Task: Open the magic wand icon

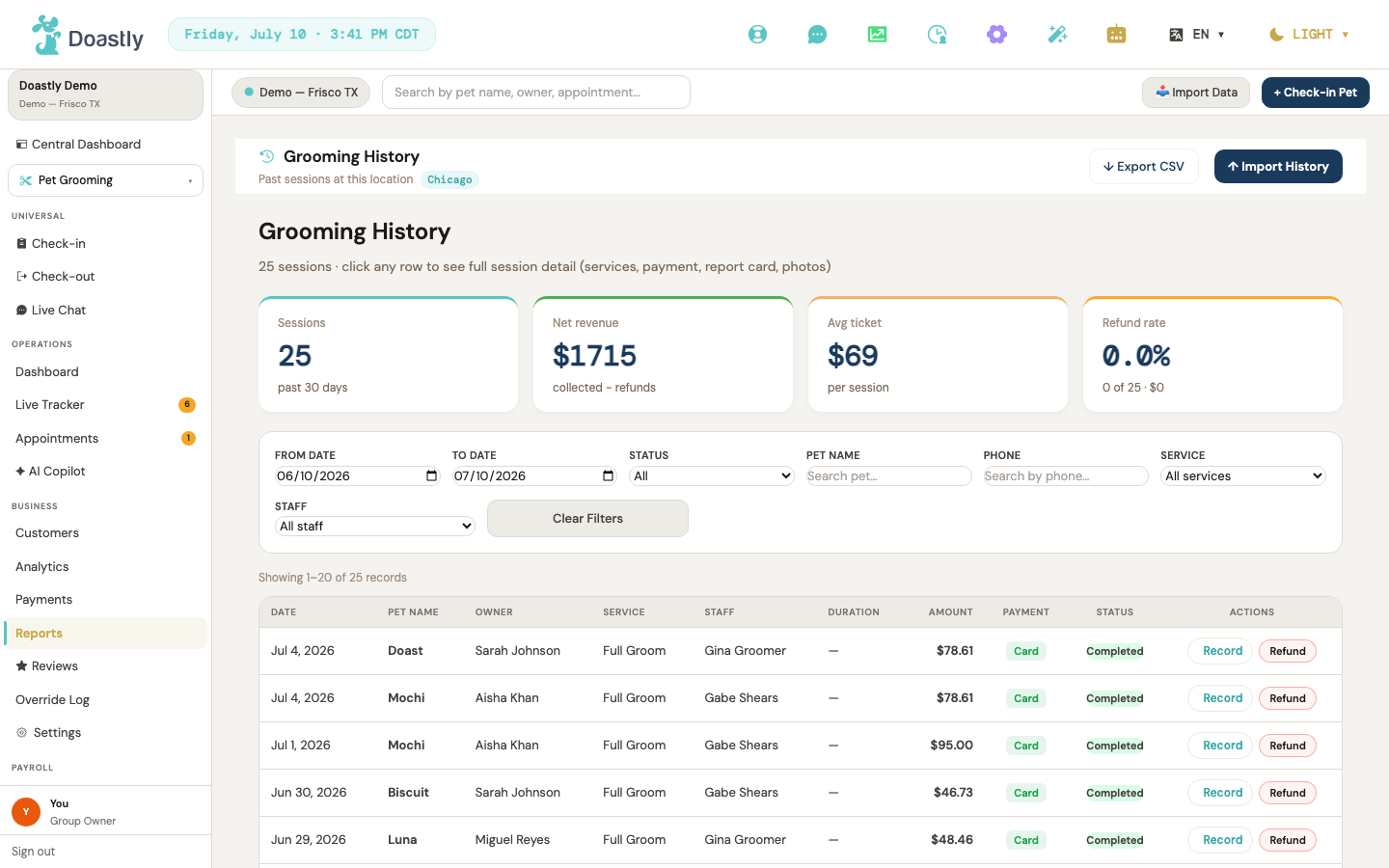Action: click(x=1057, y=35)
